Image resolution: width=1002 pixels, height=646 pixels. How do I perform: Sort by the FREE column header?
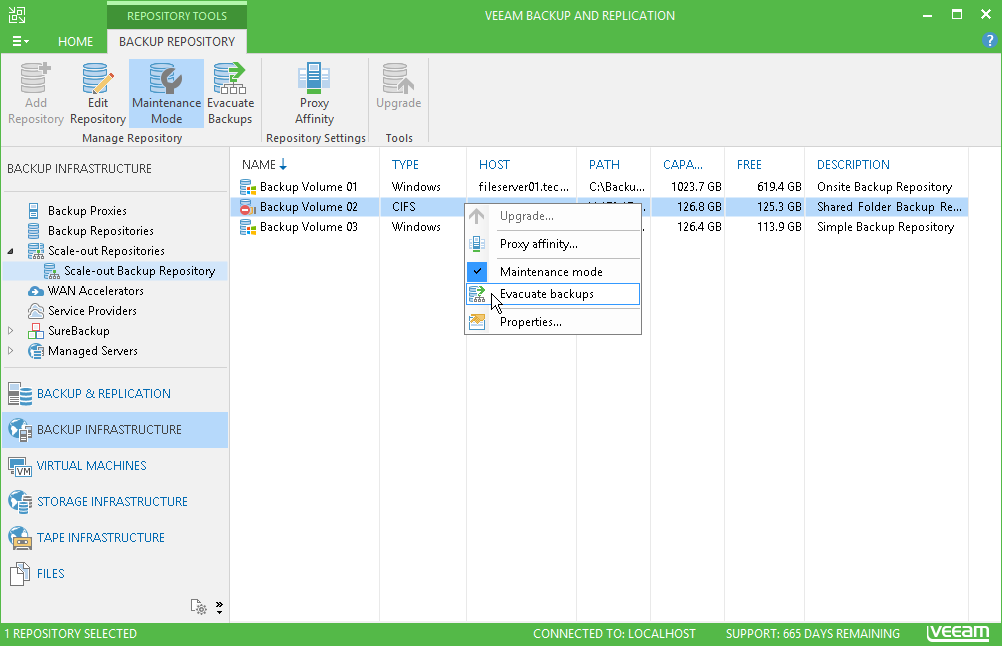749,165
